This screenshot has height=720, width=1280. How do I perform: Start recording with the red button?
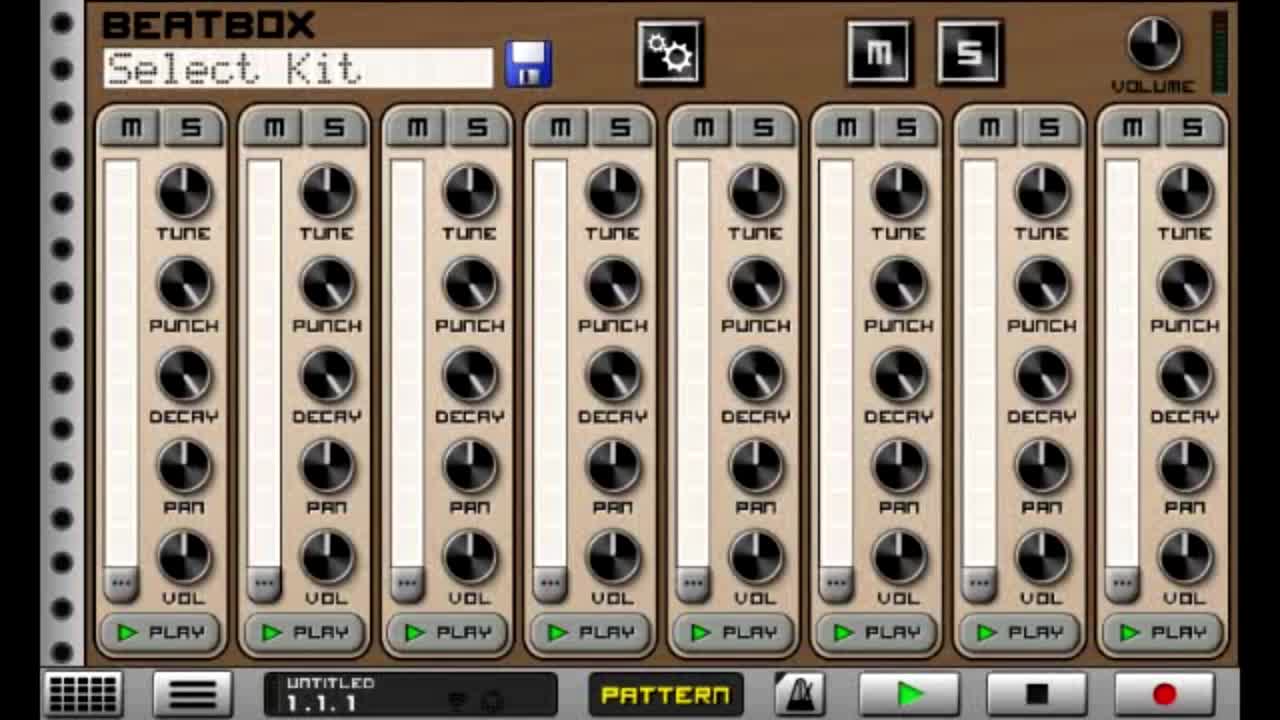(x=1165, y=694)
